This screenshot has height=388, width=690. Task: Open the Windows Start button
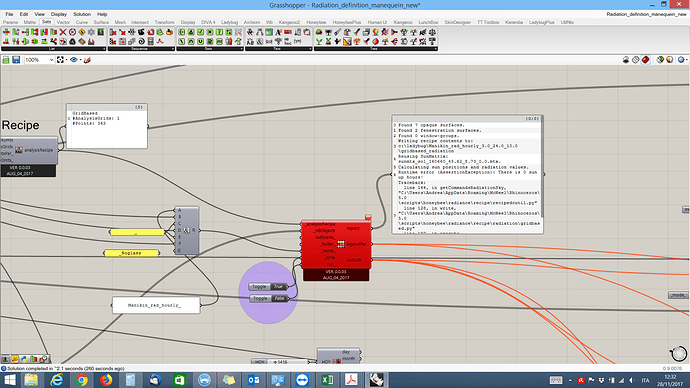(10, 380)
